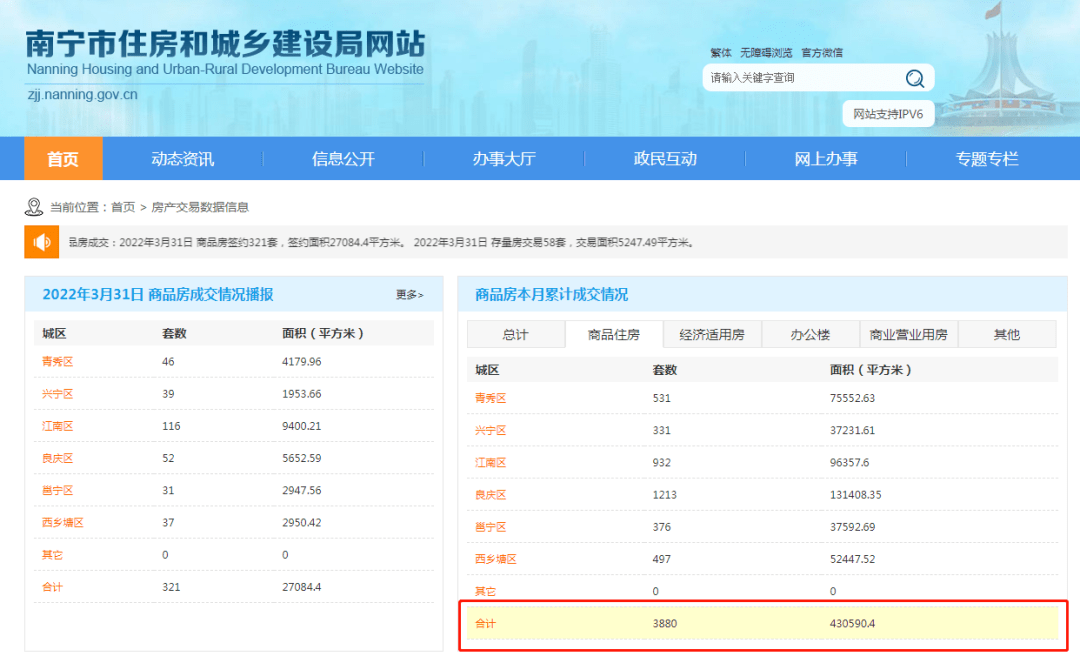Click 合计 in daily report table
The height and width of the screenshot is (663, 1080).
(52, 587)
